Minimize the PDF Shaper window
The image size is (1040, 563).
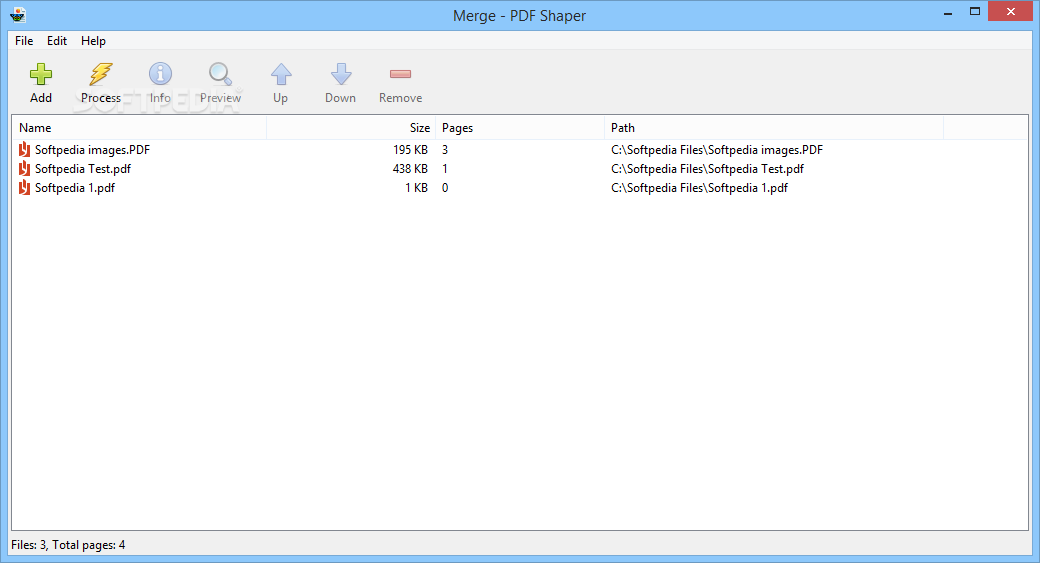click(948, 12)
